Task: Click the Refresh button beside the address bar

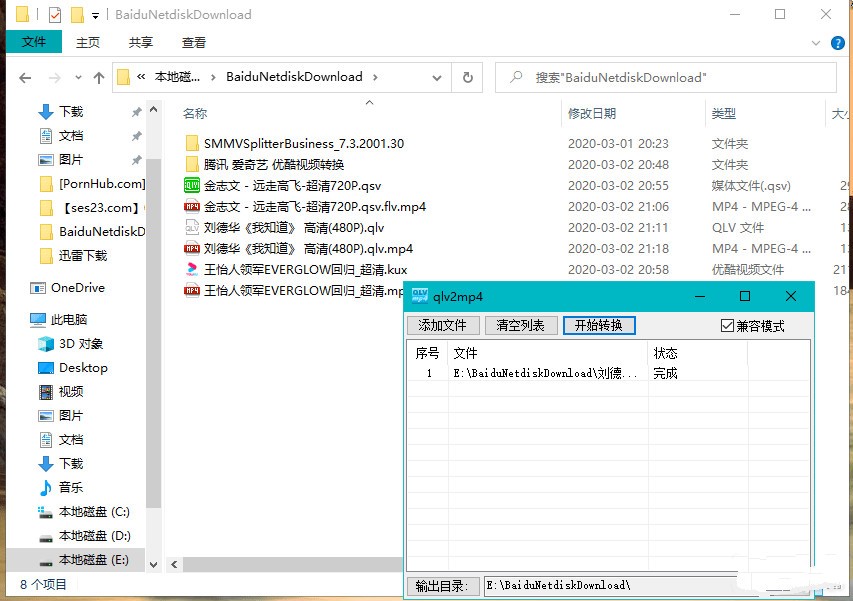Action: (x=467, y=78)
